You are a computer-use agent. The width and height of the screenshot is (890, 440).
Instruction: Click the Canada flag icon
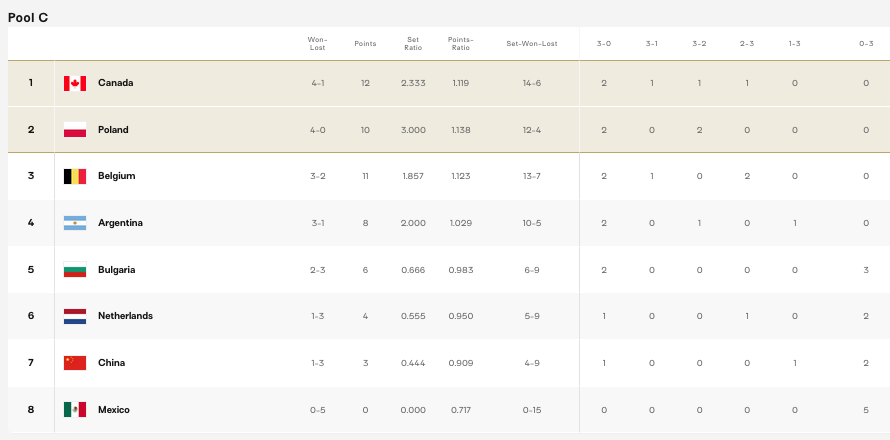point(75,83)
